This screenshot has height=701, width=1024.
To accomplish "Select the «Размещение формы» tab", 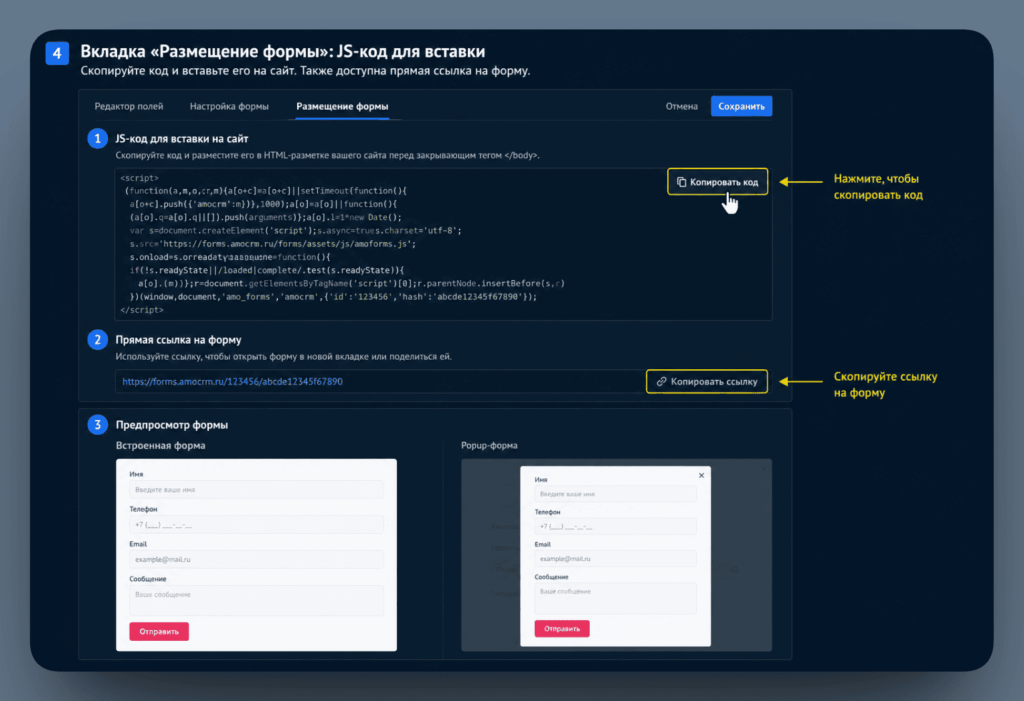I will tap(342, 106).
